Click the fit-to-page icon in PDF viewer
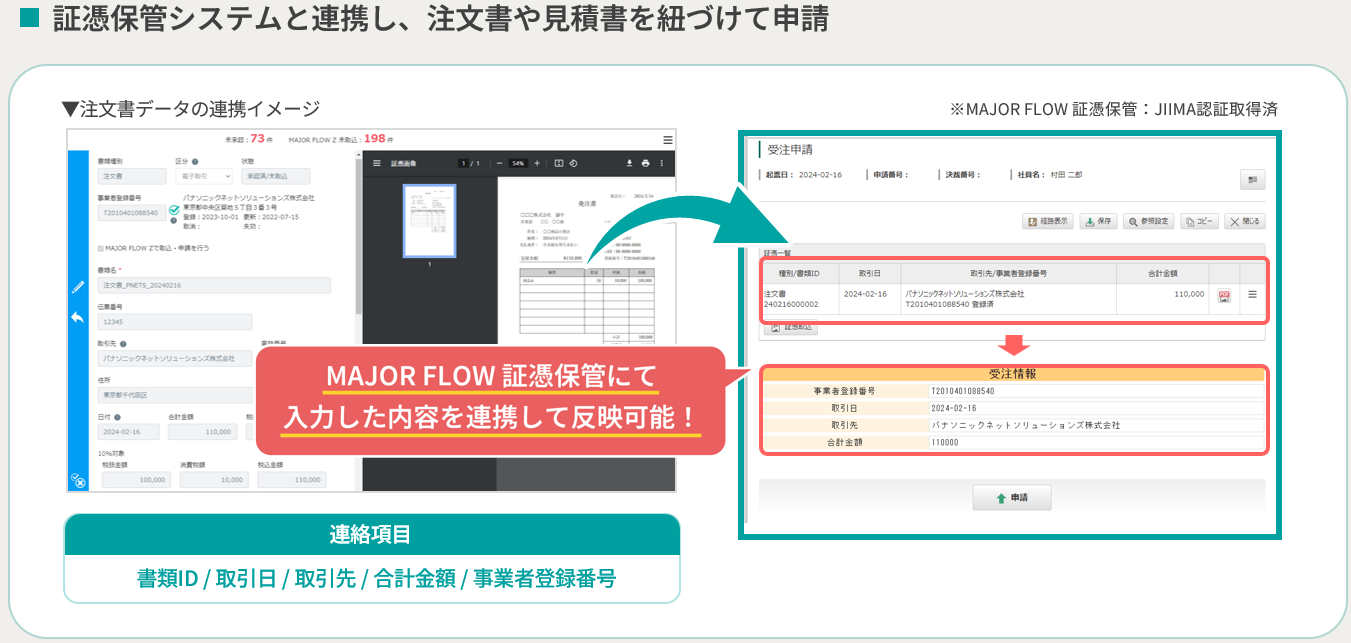Viewport: 1351px width, 643px height. pos(559,163)
